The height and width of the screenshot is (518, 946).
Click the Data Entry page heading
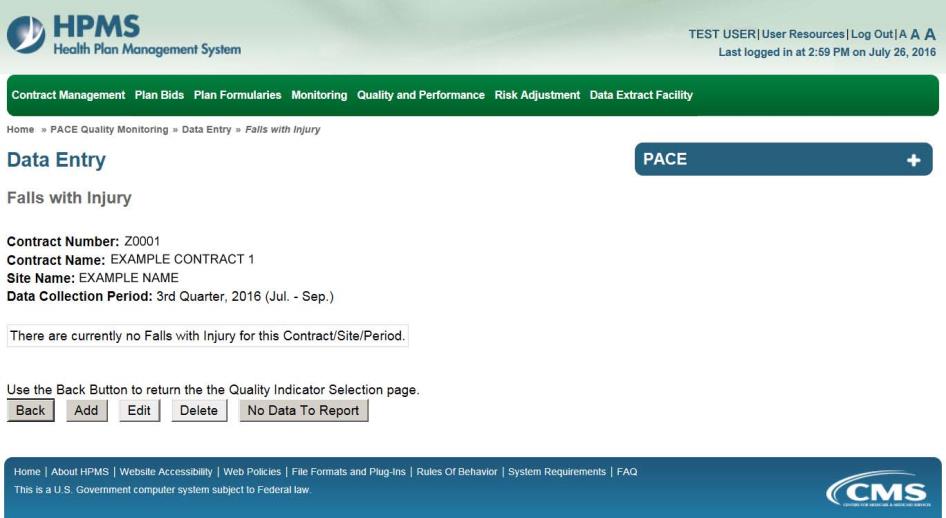56,160
